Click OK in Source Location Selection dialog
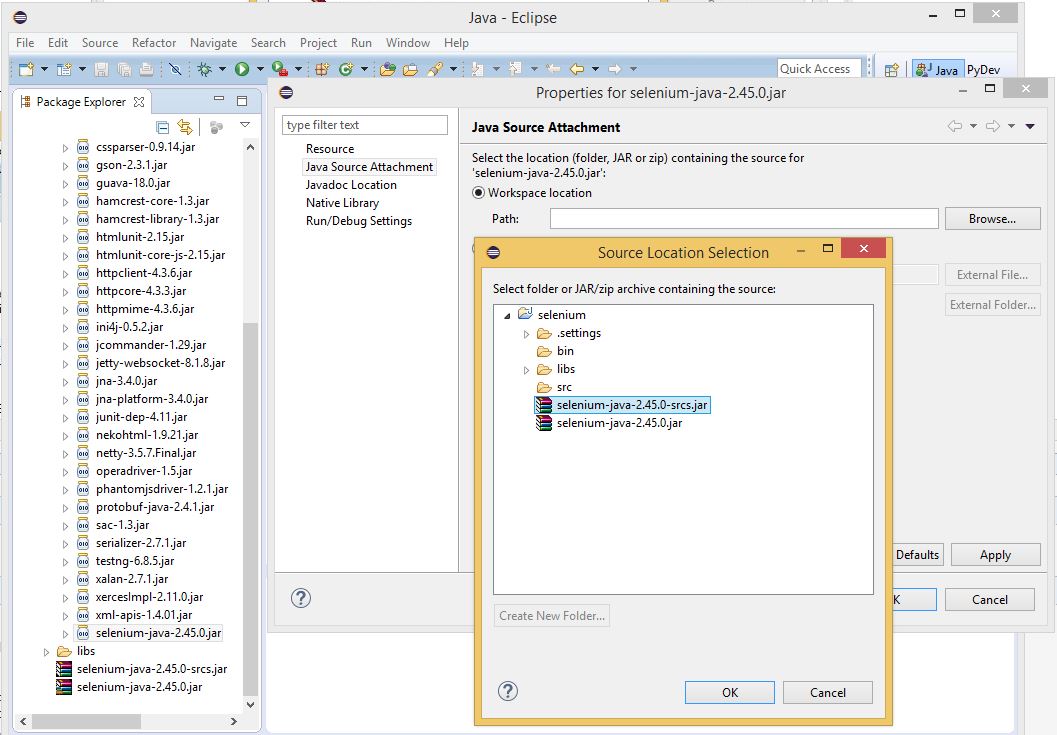The width and height of the screenshot is (1057, 735). pos(729,693)
